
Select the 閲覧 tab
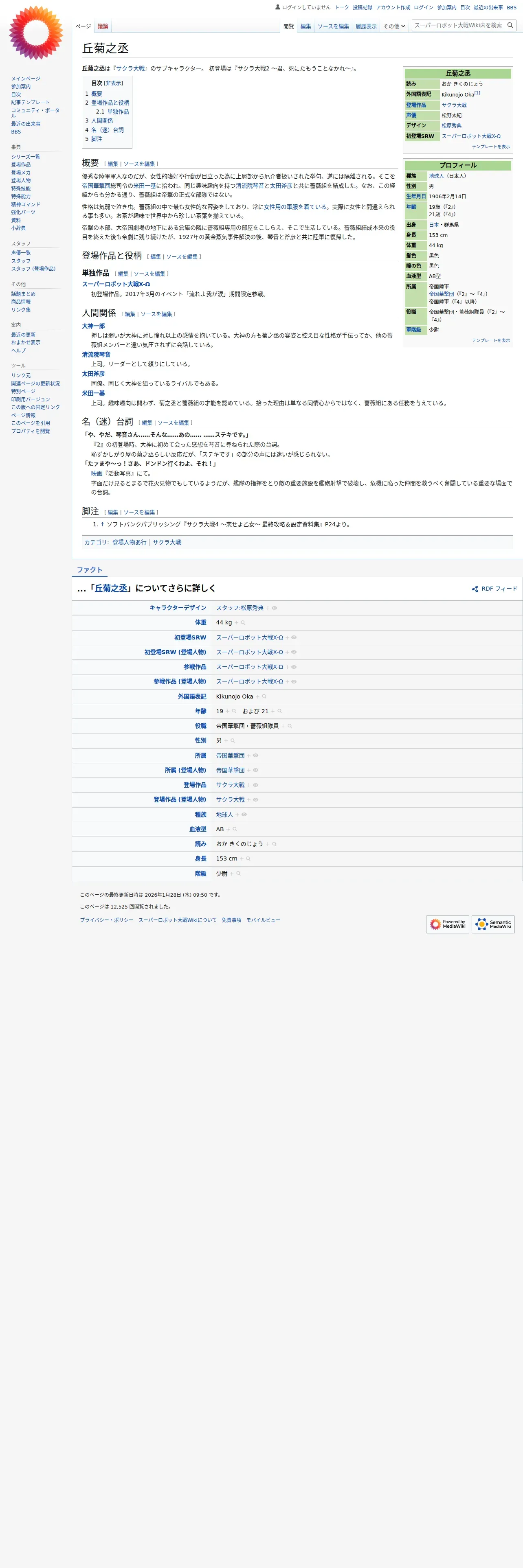point(289,26)
